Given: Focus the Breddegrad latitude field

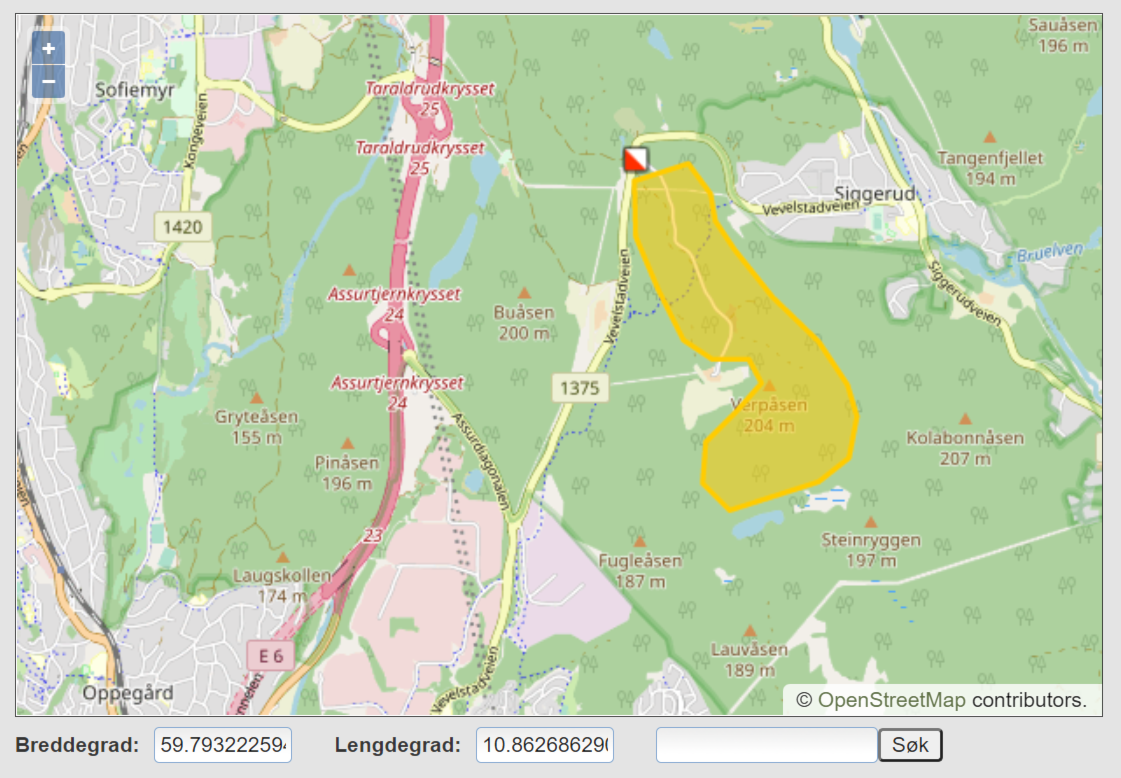Looking at the screenshot, I should pyautogui.click(x=222, y=745).
